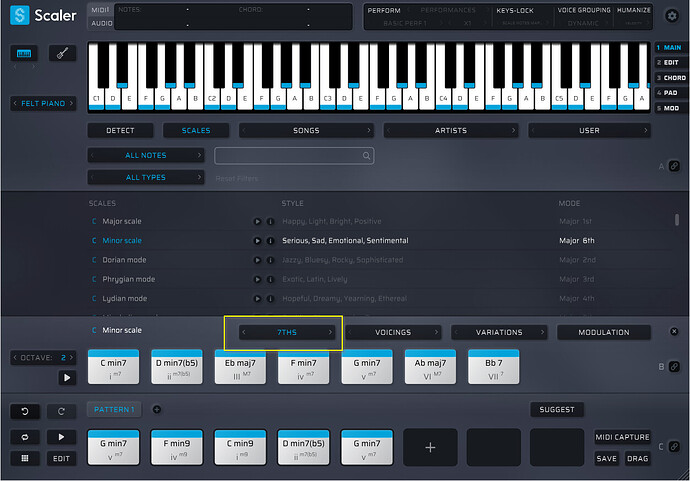Switch to 5 MOD tab
The width and height of the screenshot is (690, 481).
669,108
